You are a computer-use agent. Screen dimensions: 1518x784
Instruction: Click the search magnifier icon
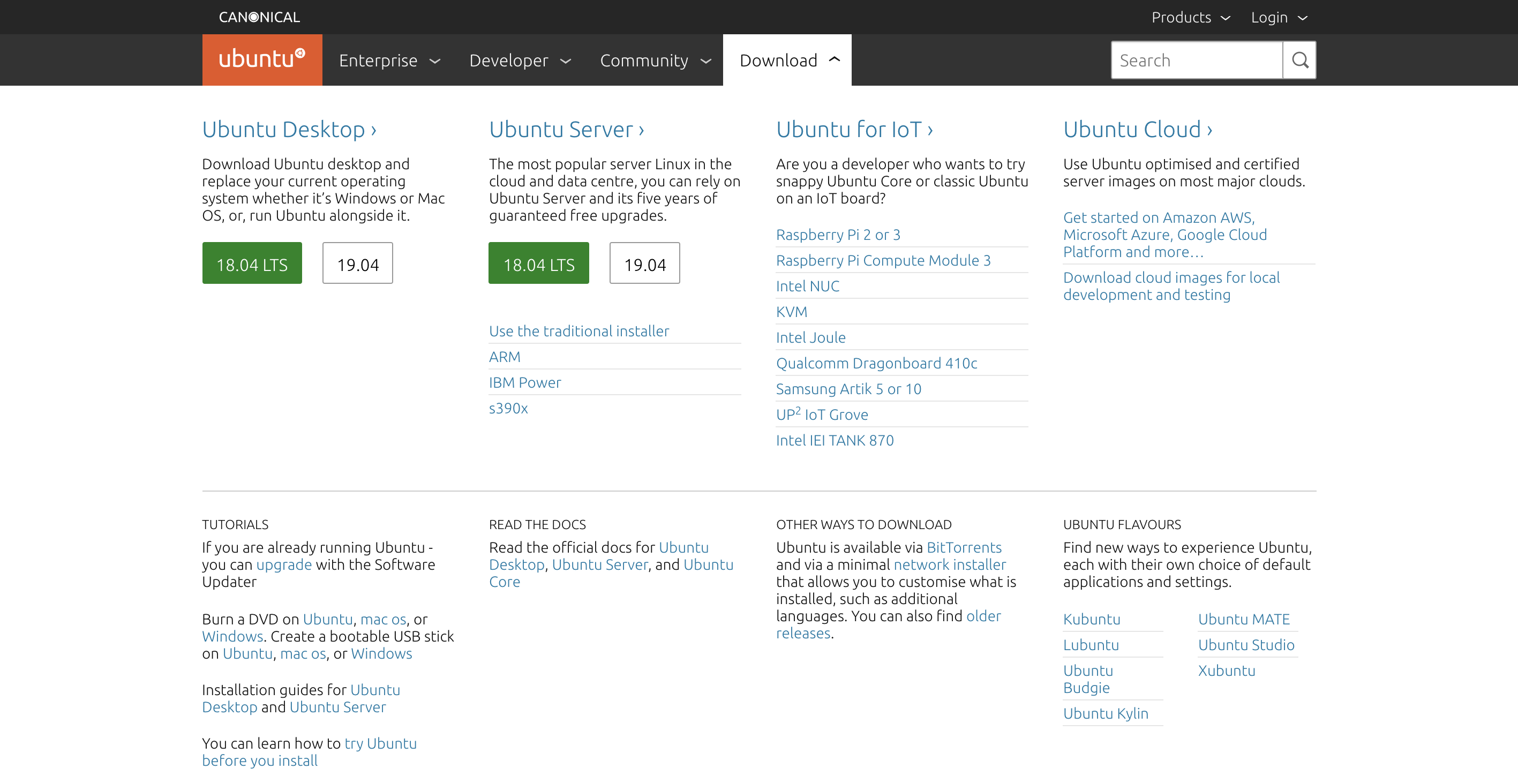(x=1299, y=60)
